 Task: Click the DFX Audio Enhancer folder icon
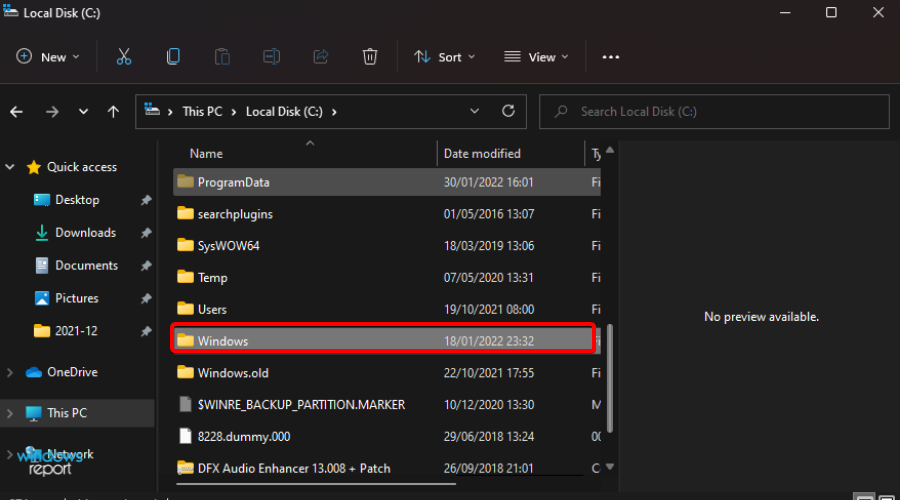pyautogui.click(x=185, y=468)
